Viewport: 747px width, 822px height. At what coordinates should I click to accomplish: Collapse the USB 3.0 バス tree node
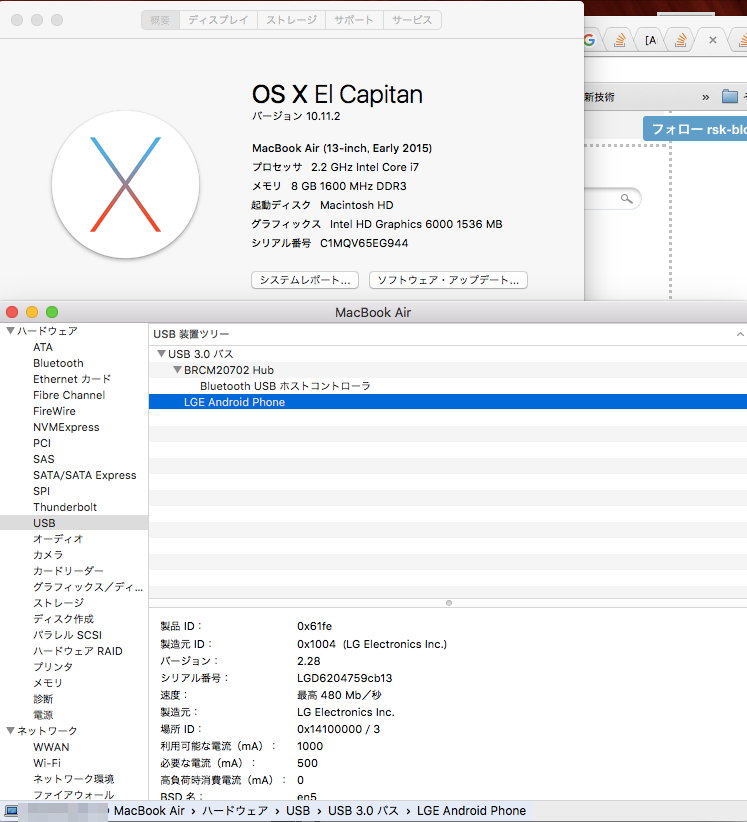click(161, 354)
